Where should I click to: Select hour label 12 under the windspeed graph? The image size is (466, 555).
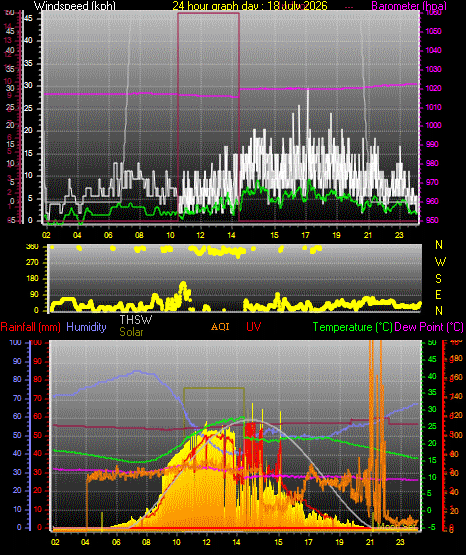point(200,235)
